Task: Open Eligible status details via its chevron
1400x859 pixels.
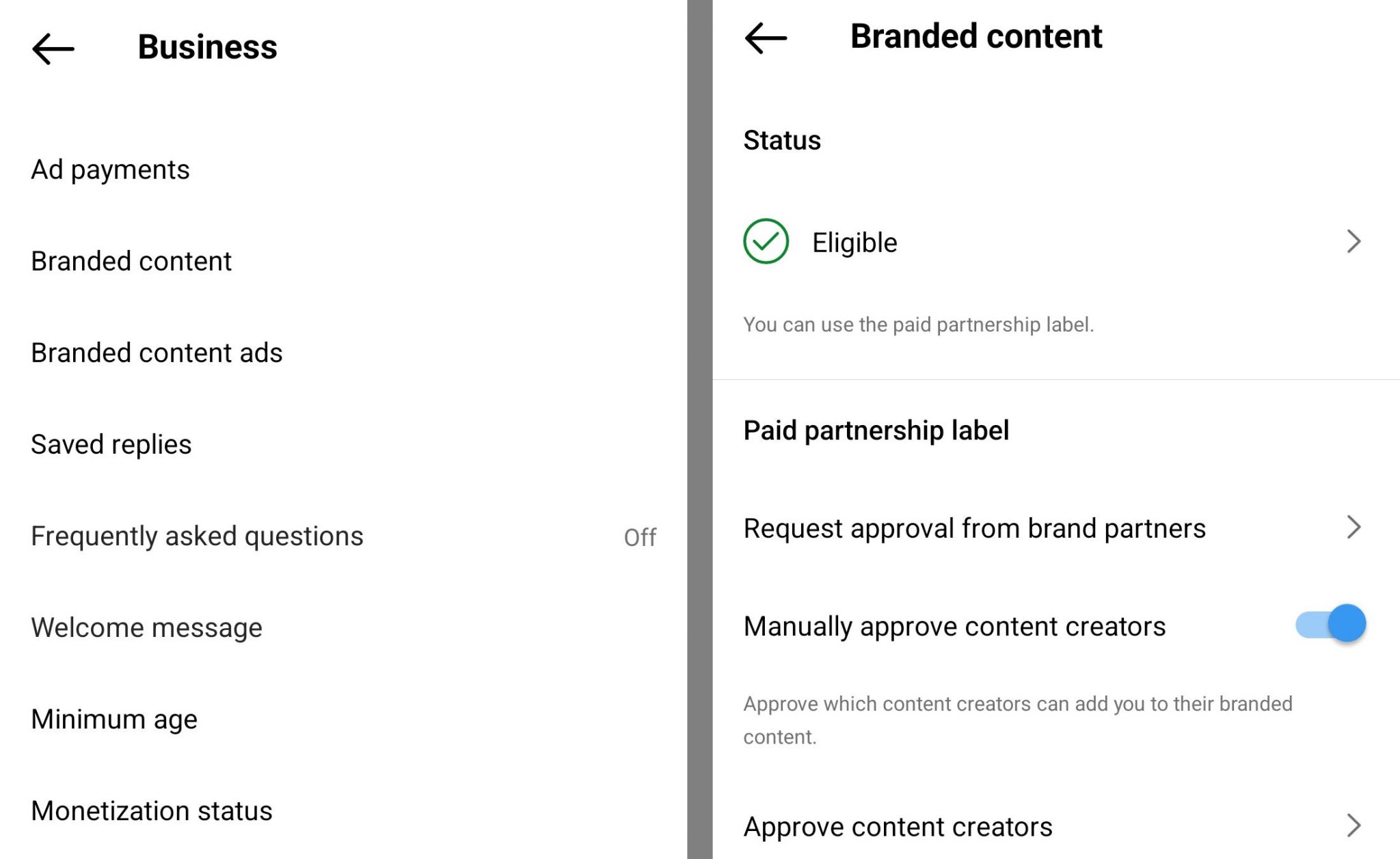Action: pyautogui.click(x=1354, y=241)
